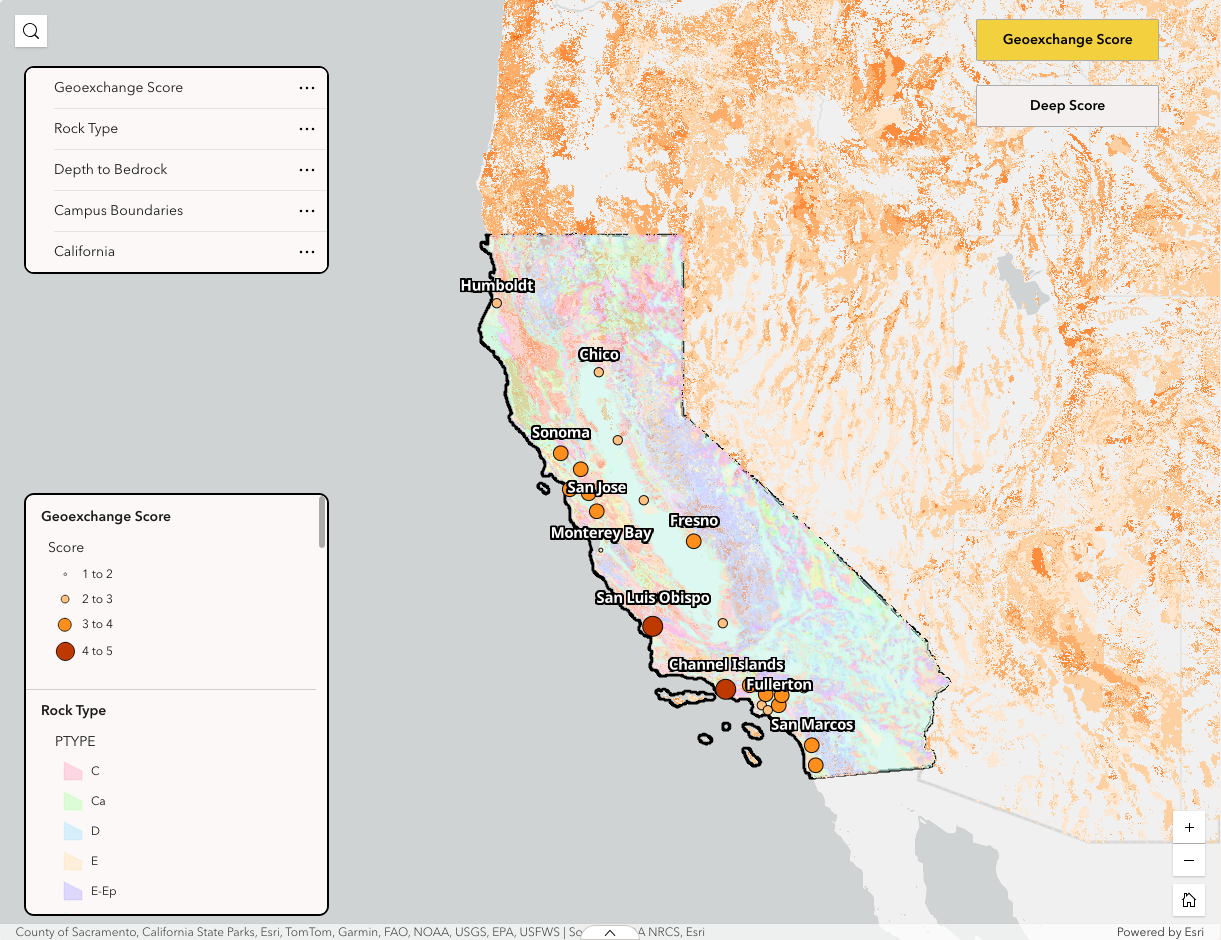Viewport: 1221px width, 940px height.
Task: Zoom out with the minus button
Action: point(1189,860)
